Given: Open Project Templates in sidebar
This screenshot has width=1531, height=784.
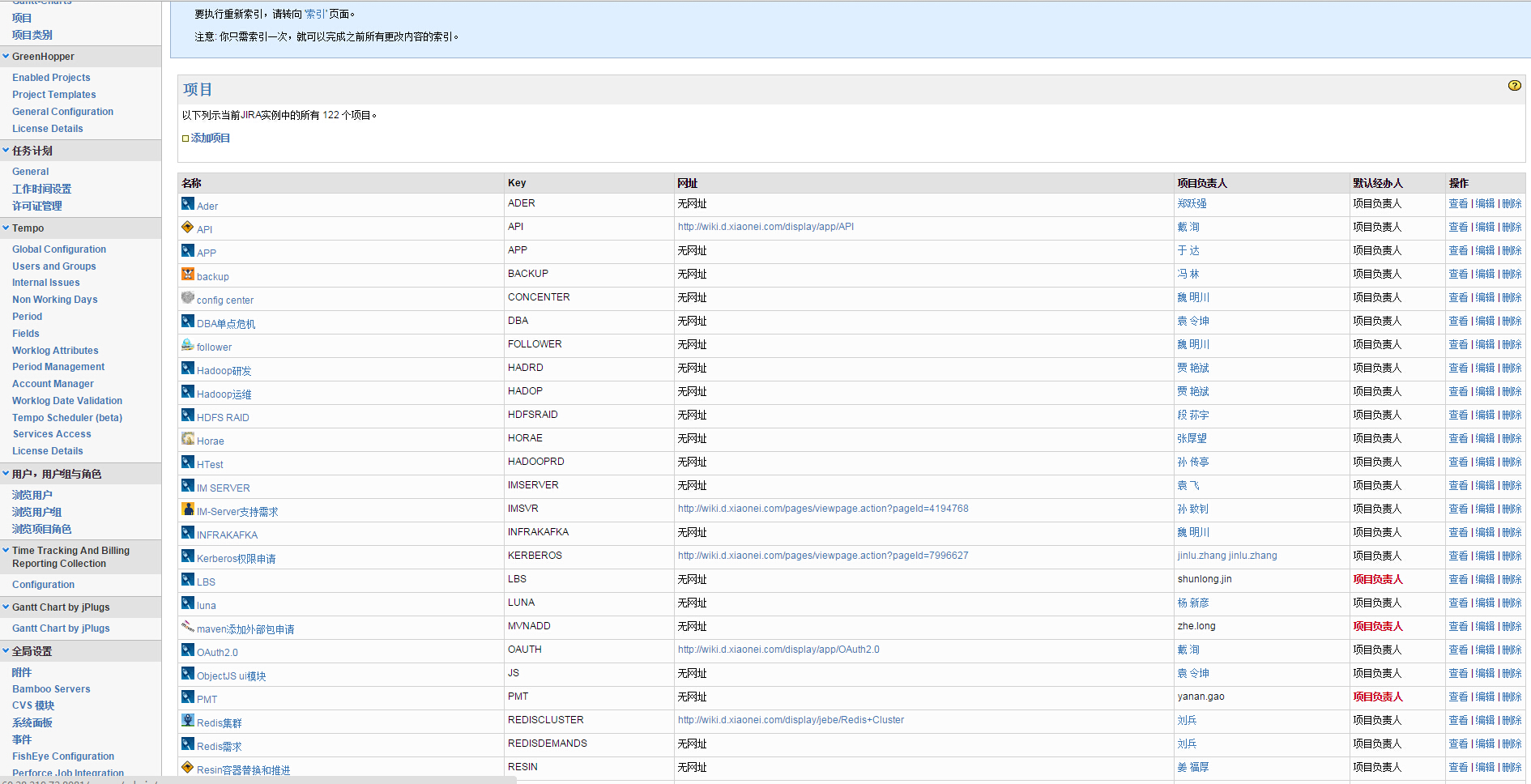Looking at the screenshot, I should pos(53,95).
